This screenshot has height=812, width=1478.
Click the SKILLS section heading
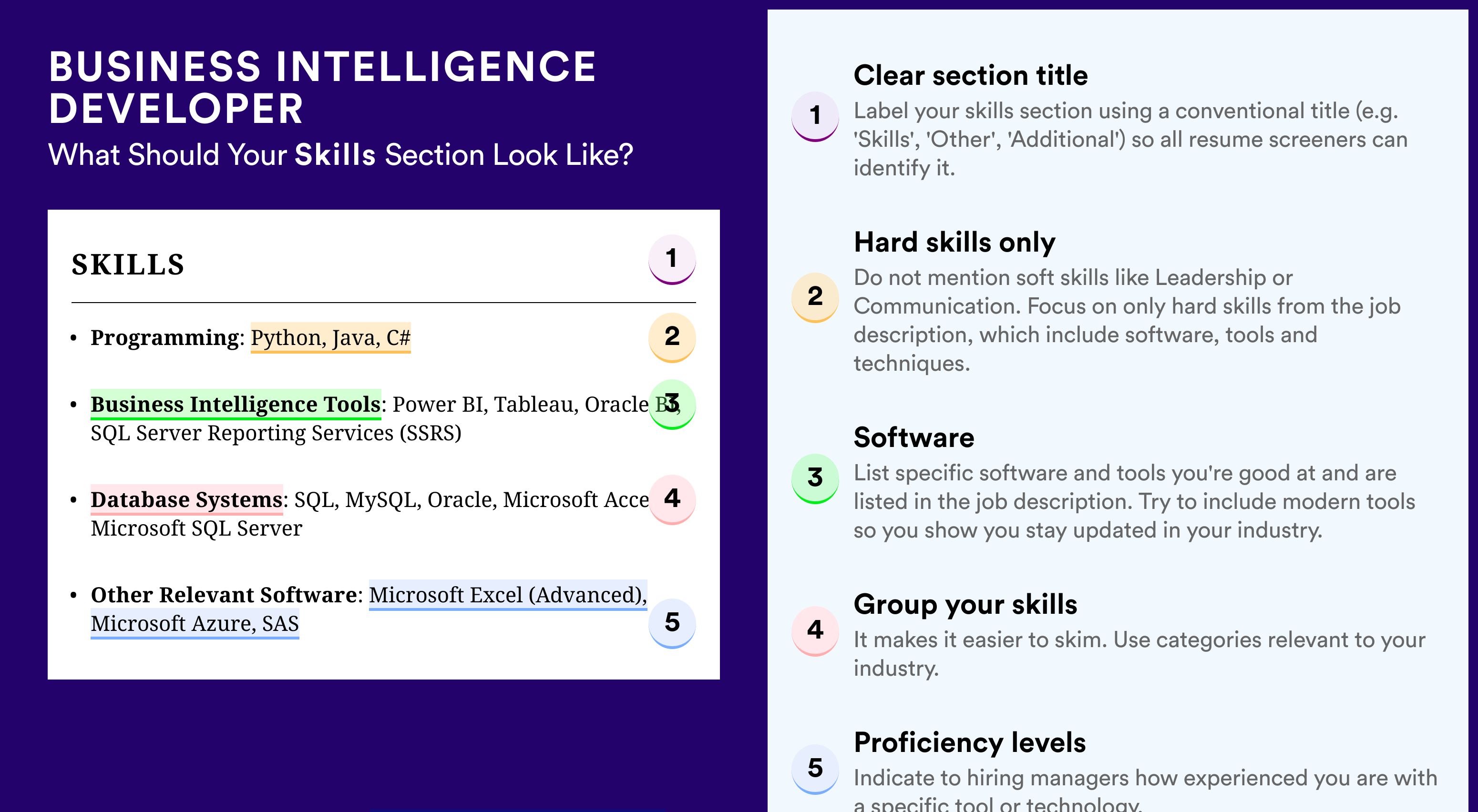[x=128, y=265]
